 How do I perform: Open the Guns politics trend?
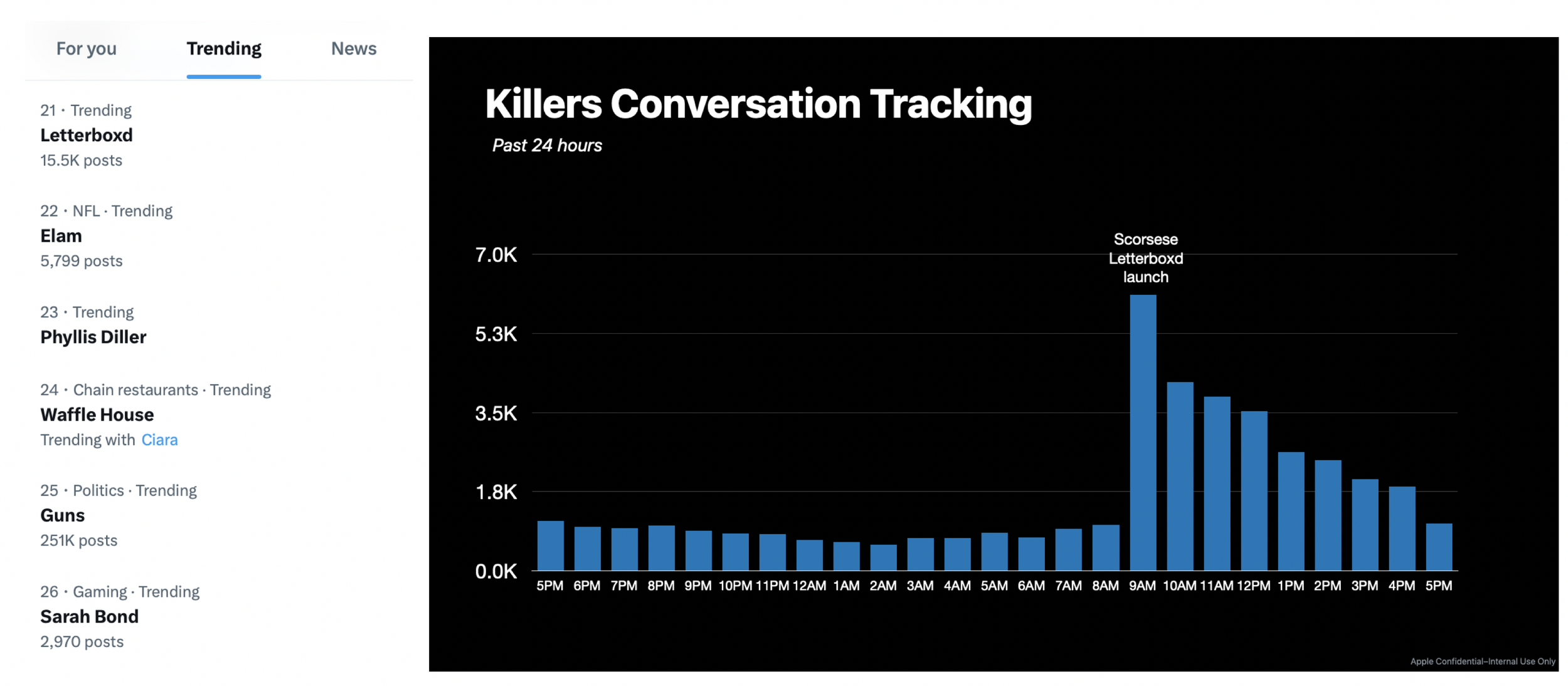(x=62, y=515)
